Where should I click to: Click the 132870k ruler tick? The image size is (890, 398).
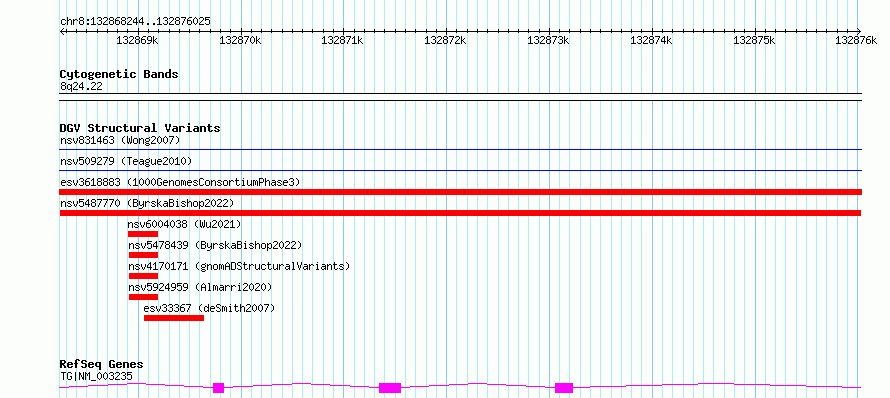[x=240, y=40]
